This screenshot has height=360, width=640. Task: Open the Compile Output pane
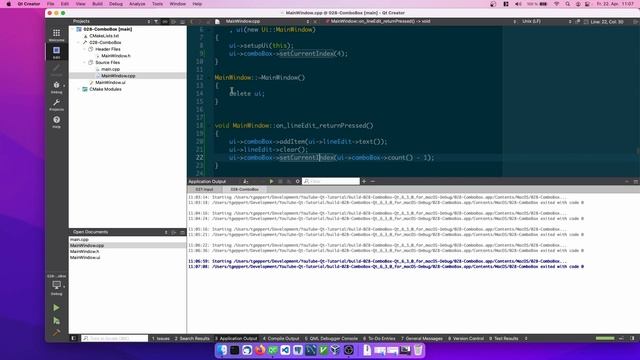(281, 338)
